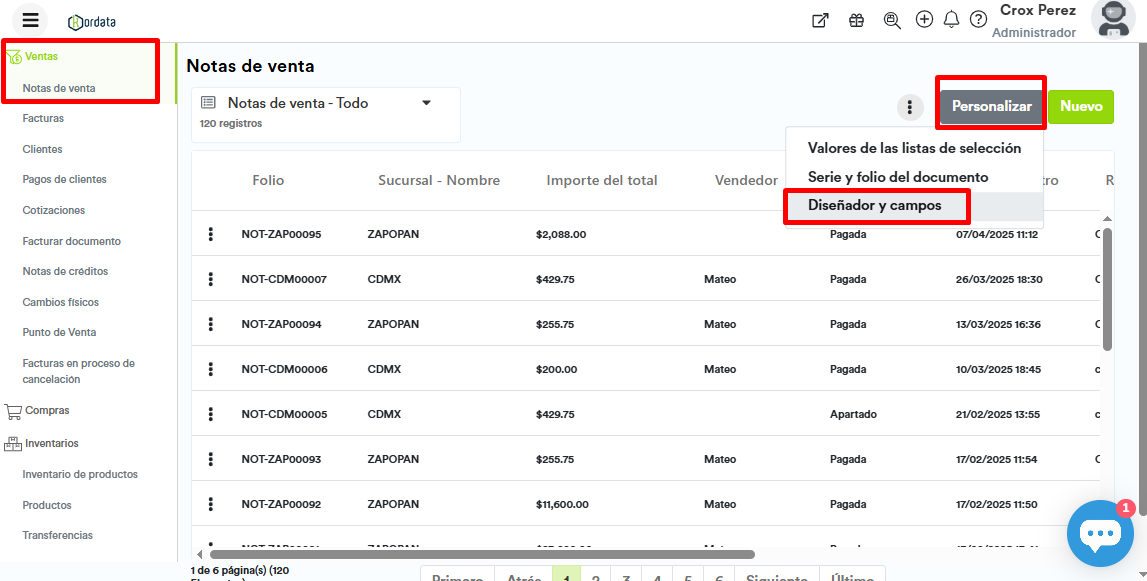The width and height of the screenshot is (1147, 581).
Task: Click the horizontal scrollbar under the table
Action: [482, 554]
